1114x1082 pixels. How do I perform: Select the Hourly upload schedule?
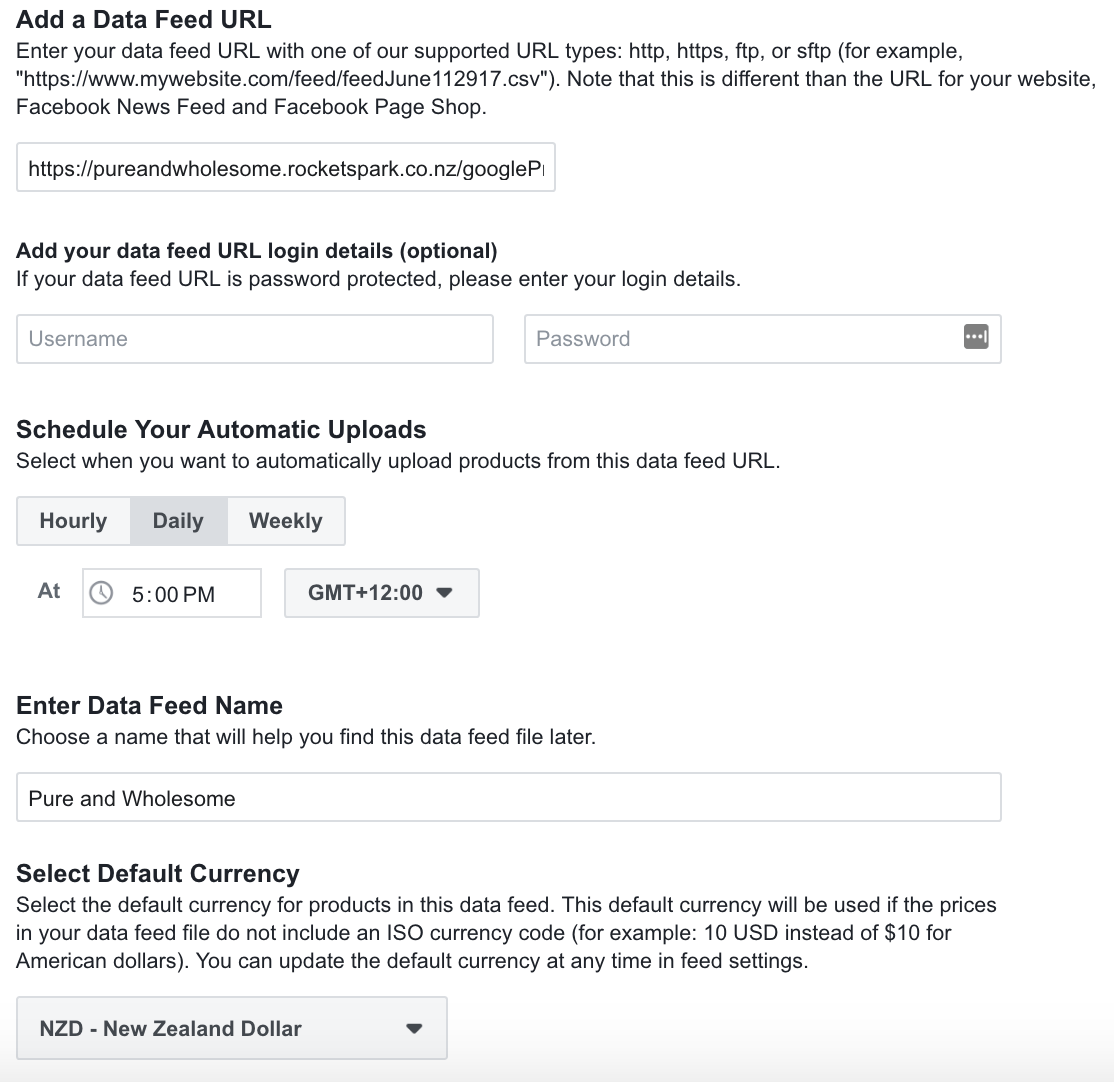[73, 521]
